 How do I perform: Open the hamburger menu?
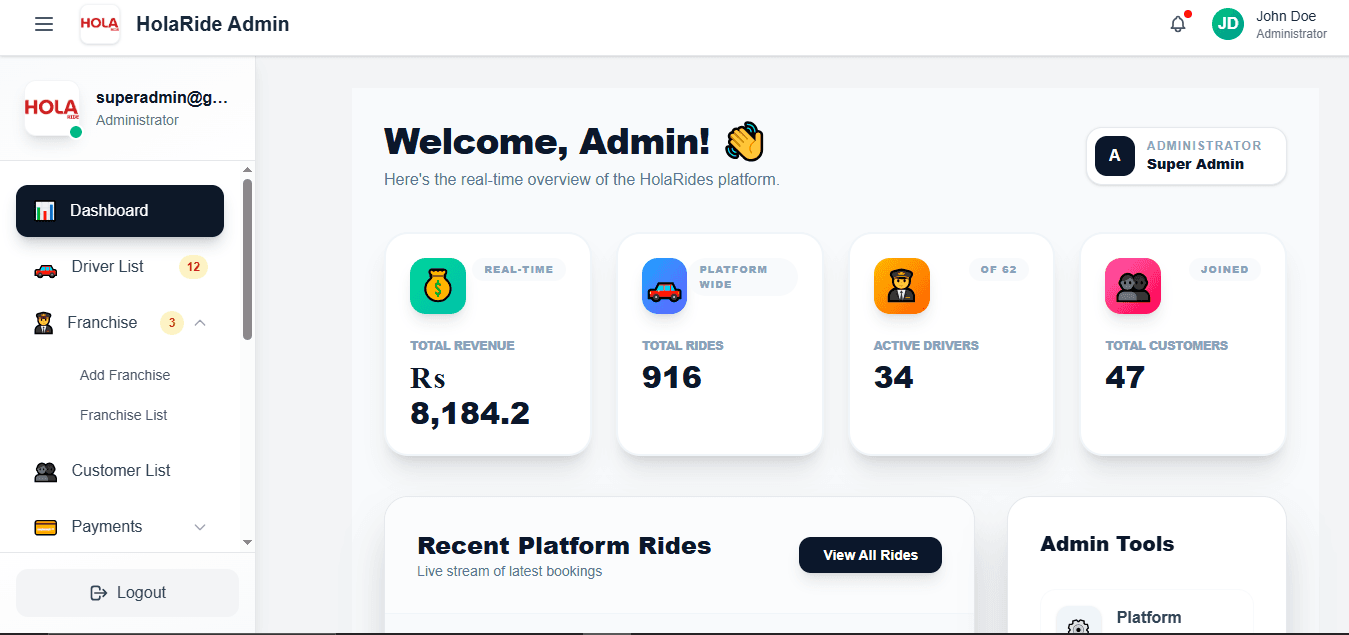[44, 24]
